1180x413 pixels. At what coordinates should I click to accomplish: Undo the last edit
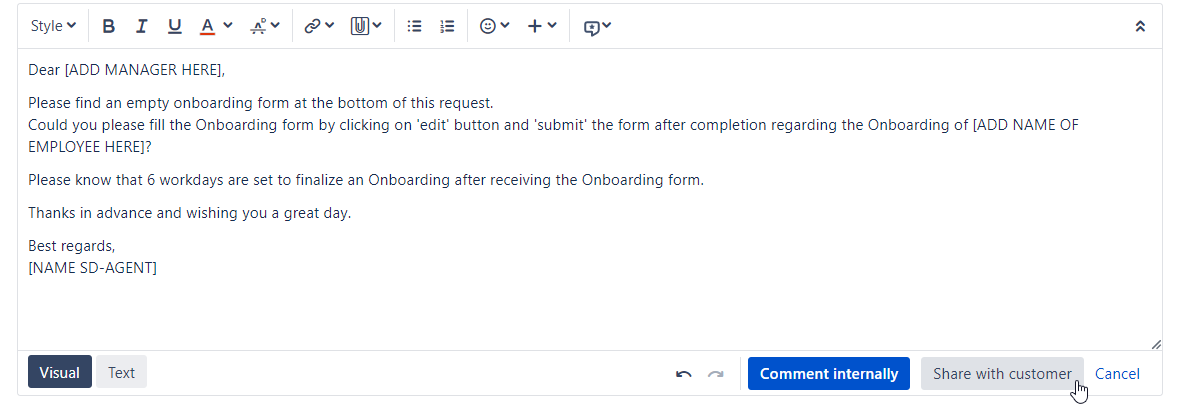pos(683,374)
